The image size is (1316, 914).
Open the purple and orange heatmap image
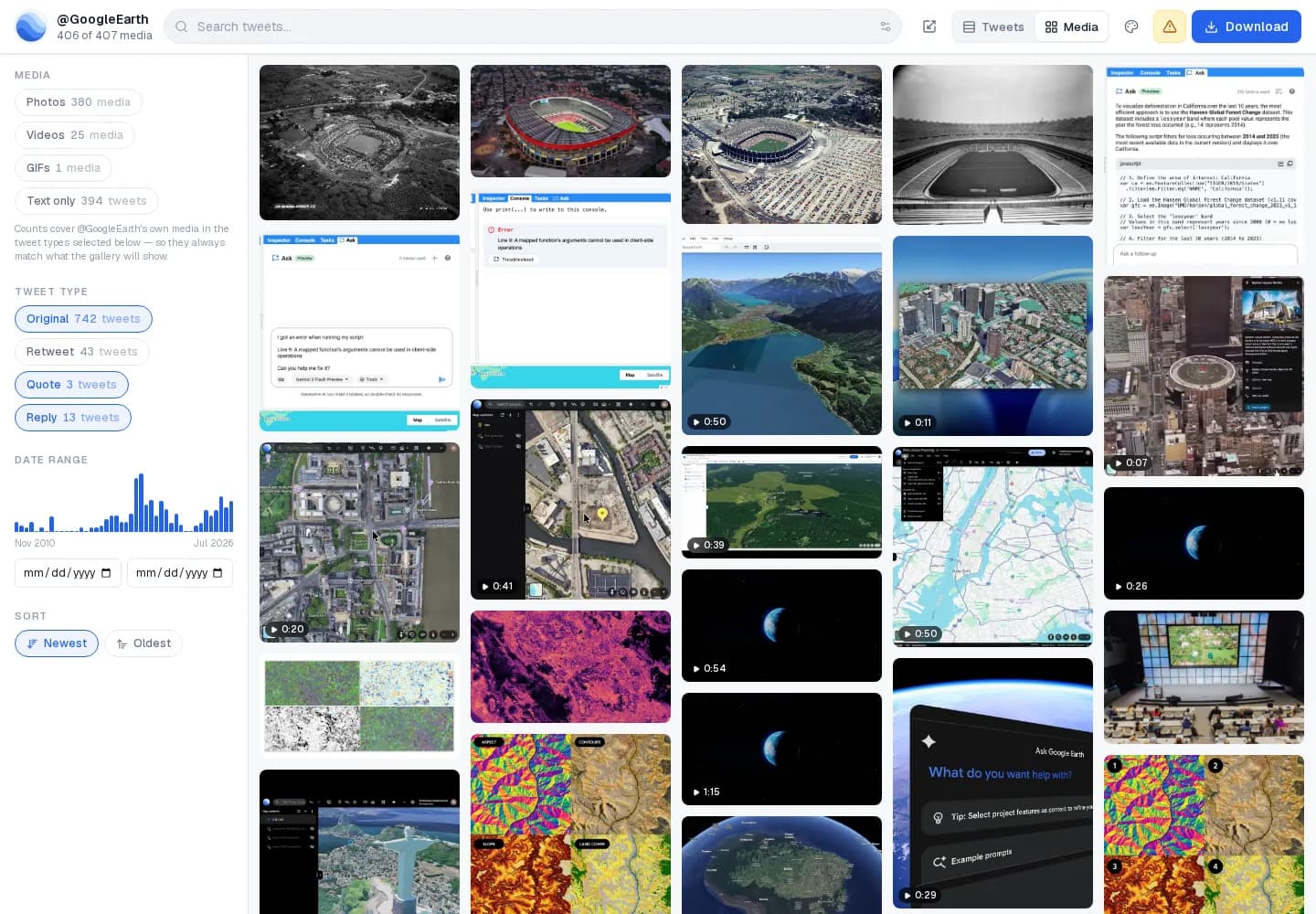tap(570, 666)
